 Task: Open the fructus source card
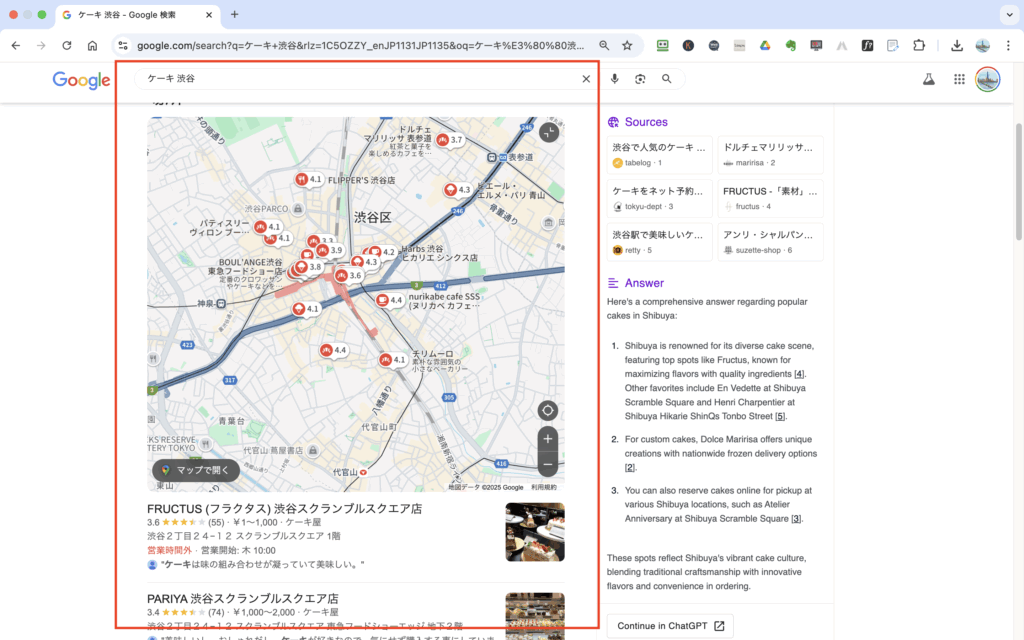pos(771,199)
